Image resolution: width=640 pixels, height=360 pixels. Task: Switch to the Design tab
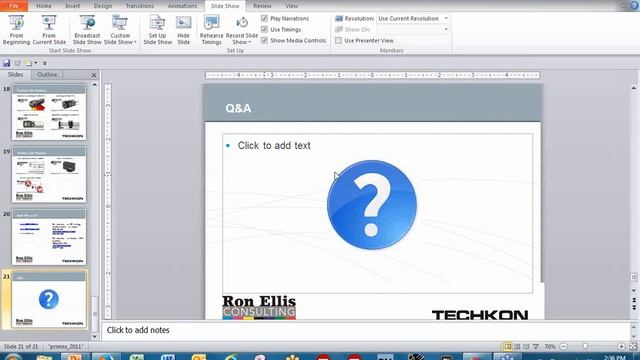pos(102,6)
